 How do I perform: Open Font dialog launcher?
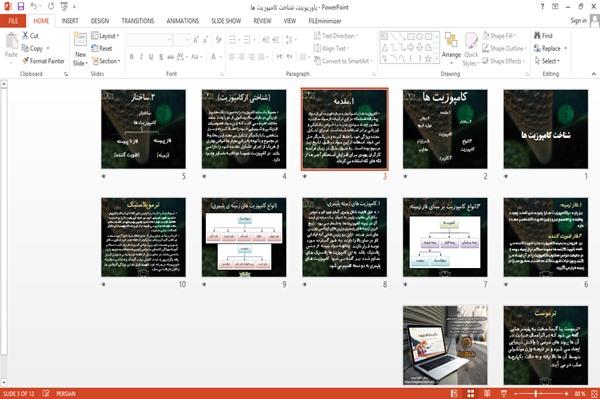click(222, 74)
